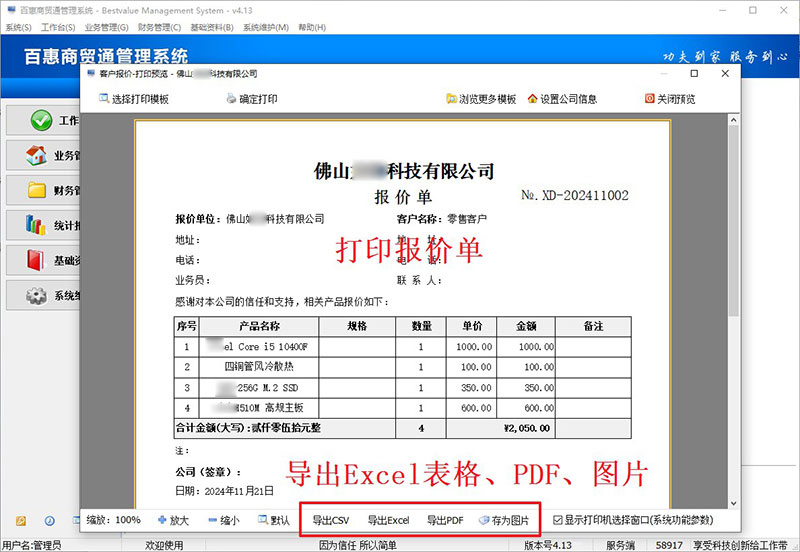Zoom out with 缩小 button
The width and height of the screenshot is (800, 552).
tap(223, 520)
